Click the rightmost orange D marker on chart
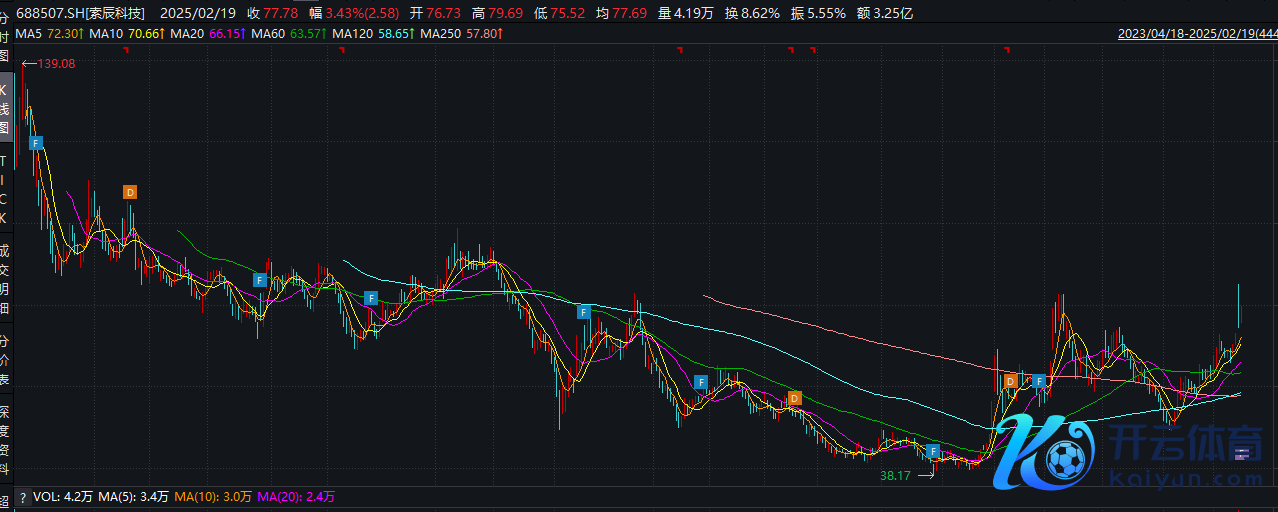The width and height of the screenshot is (1278, 512). pyautogui.click(x=1011, y=381)
